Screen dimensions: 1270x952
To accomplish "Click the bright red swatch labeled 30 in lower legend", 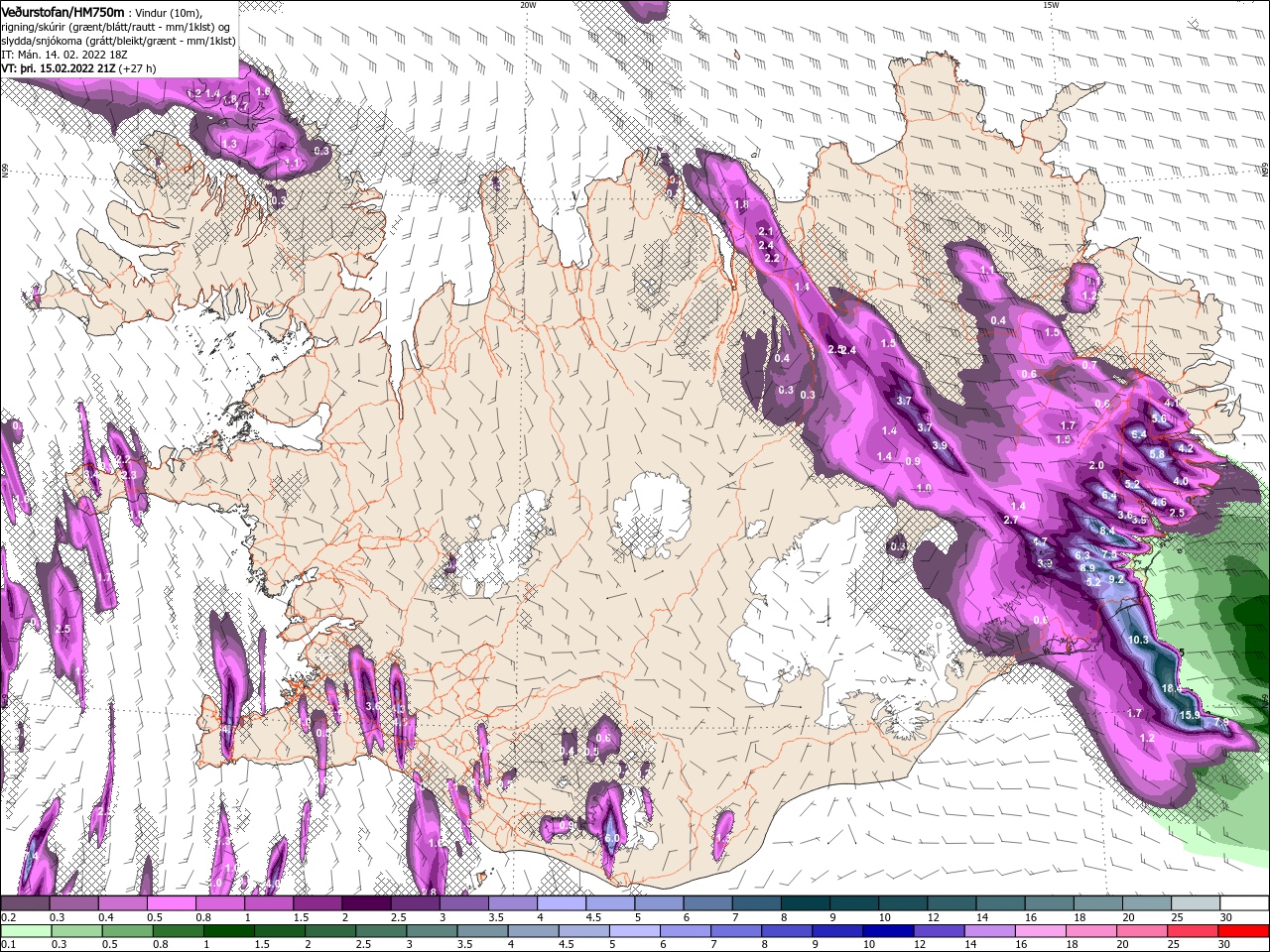I will (1245, 931).
